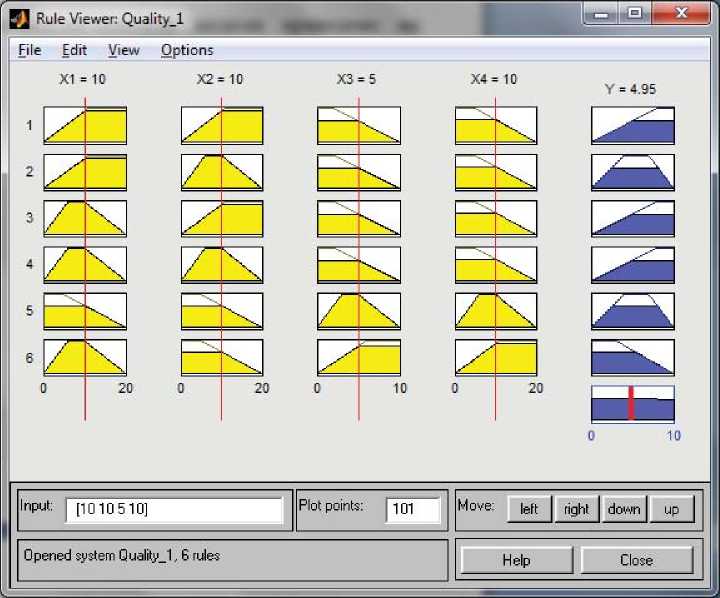
Task: Click status text 'Opened system Quality_1, 6 rules'
Action: [x=122, y=555]
